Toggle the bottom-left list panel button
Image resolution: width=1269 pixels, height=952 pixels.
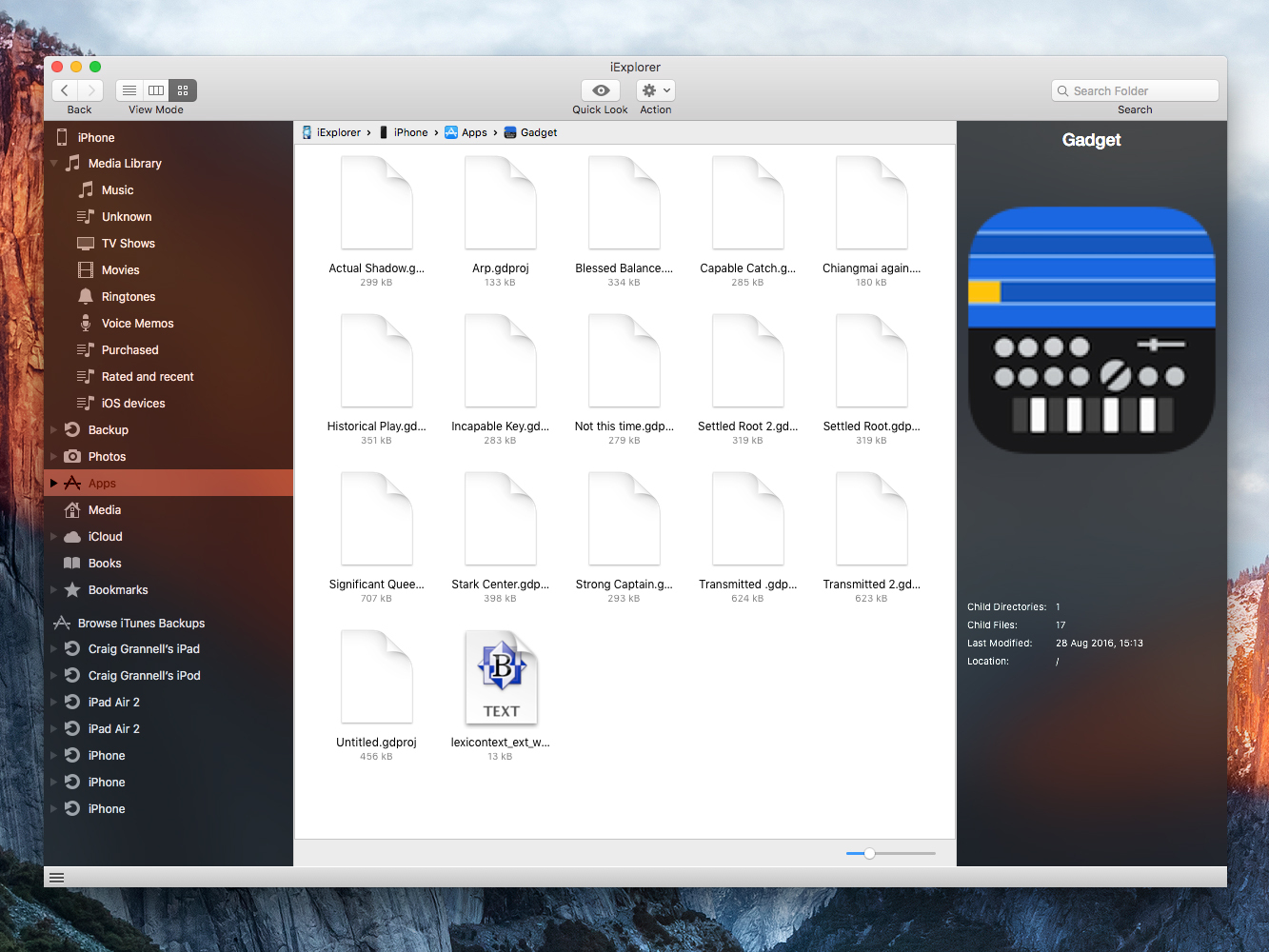click(57, 878)
